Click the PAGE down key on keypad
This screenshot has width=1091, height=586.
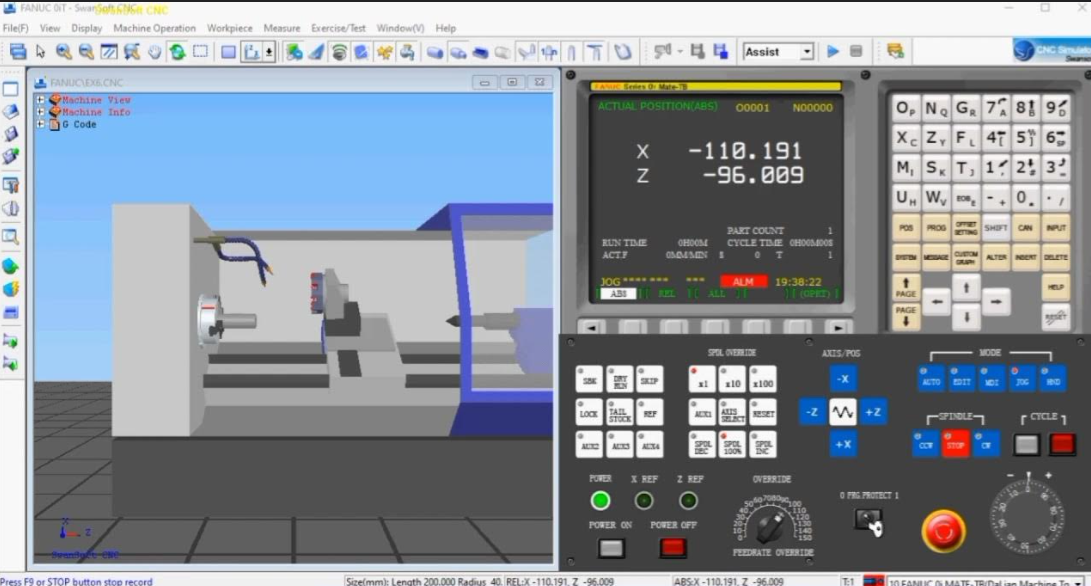pos(905,317)
